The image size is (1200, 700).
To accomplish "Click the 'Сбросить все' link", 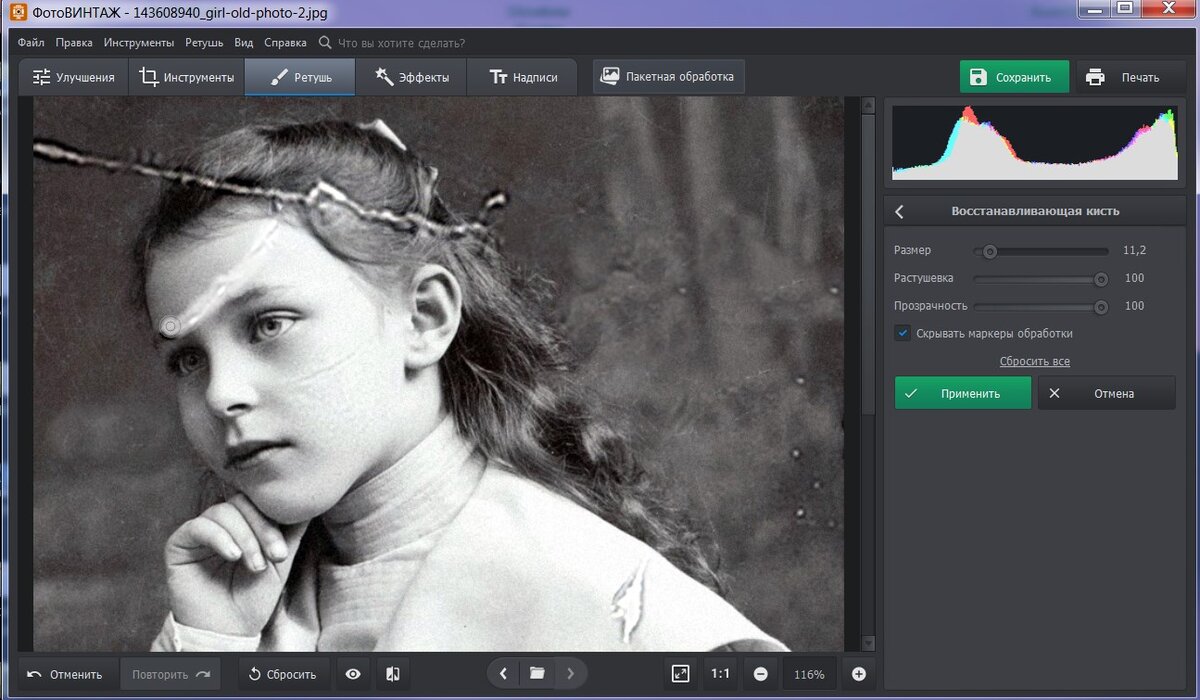I will (1034, 361).
